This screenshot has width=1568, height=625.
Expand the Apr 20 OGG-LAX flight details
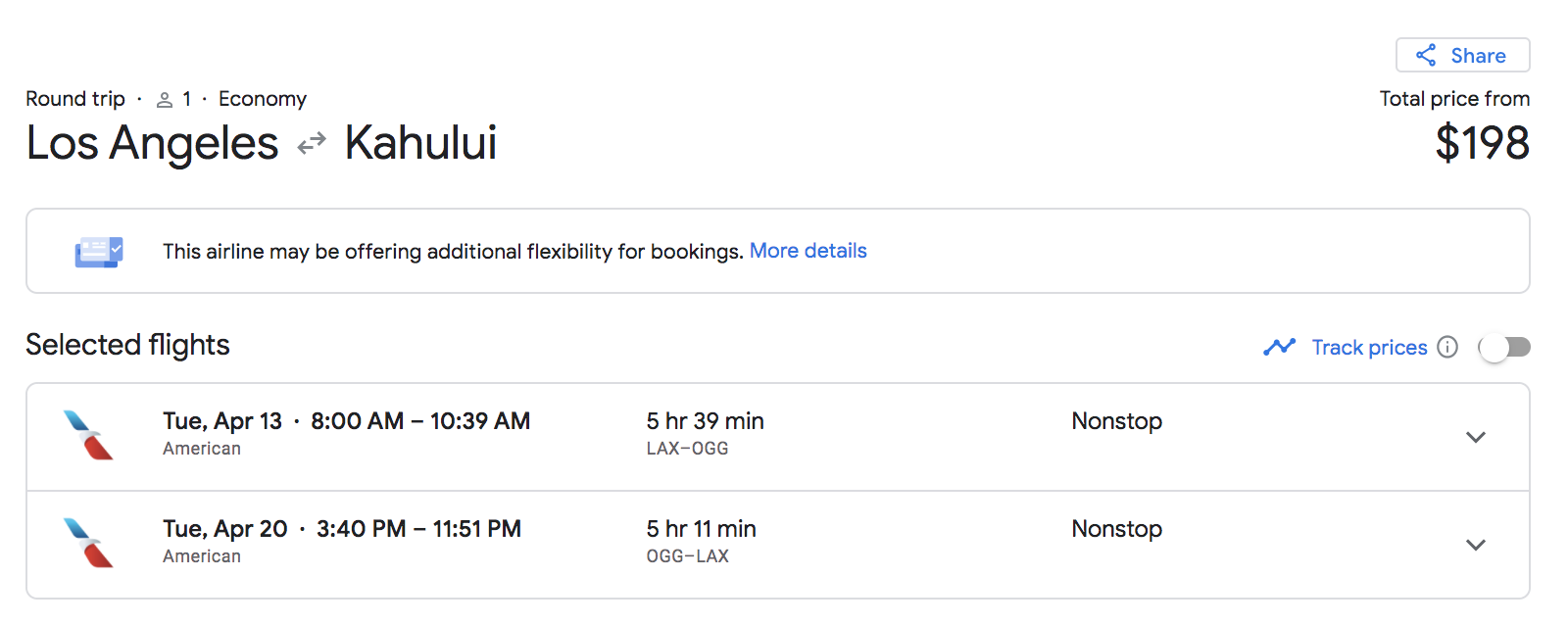pos(1476,545)
